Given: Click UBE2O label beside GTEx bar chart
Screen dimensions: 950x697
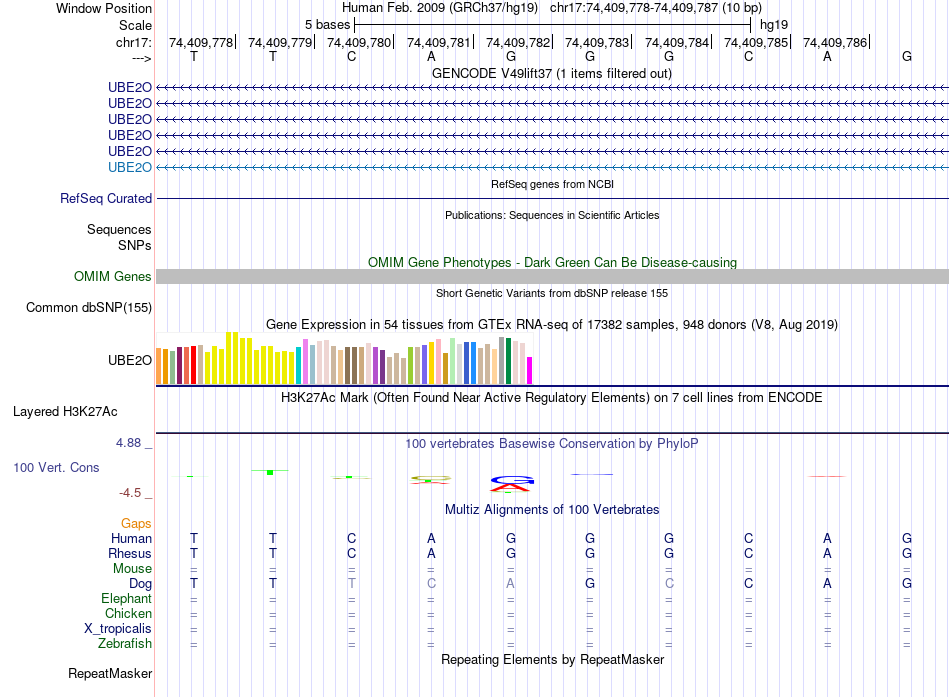Looking at the screenshot, I should (x=130, y=360).
